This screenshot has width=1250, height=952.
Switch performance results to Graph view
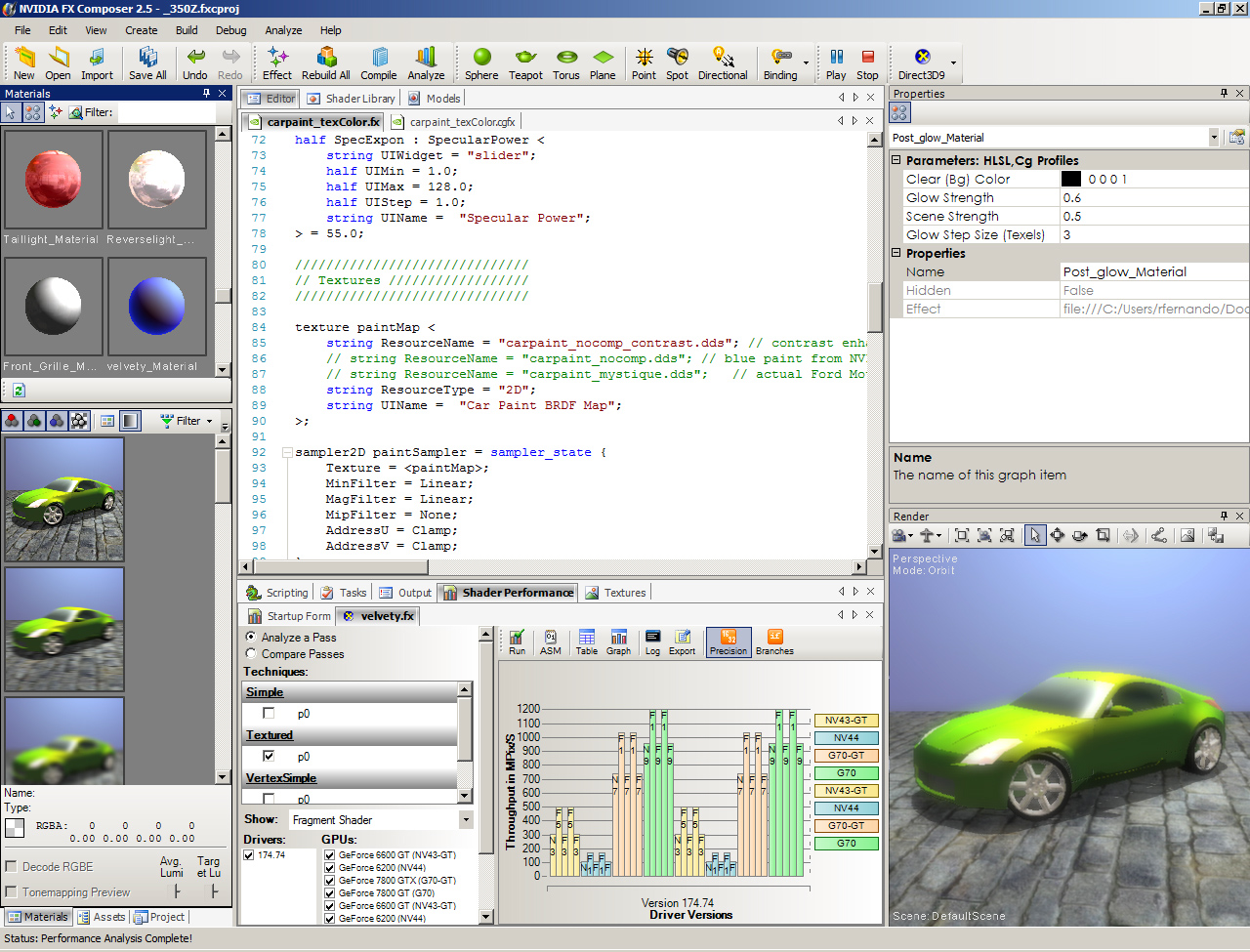tap(618, 642)
